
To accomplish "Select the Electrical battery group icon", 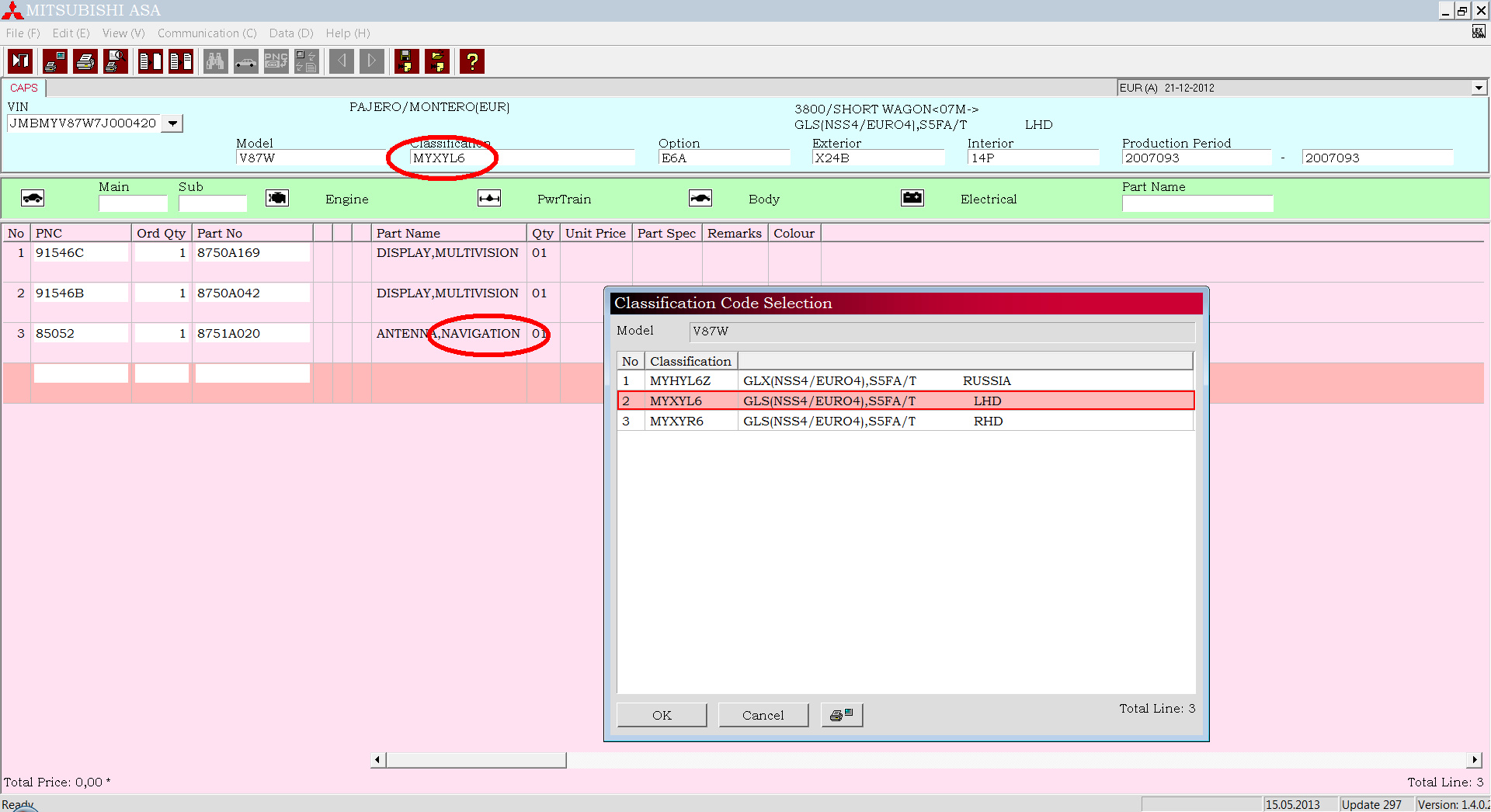I will click(912, 199).
